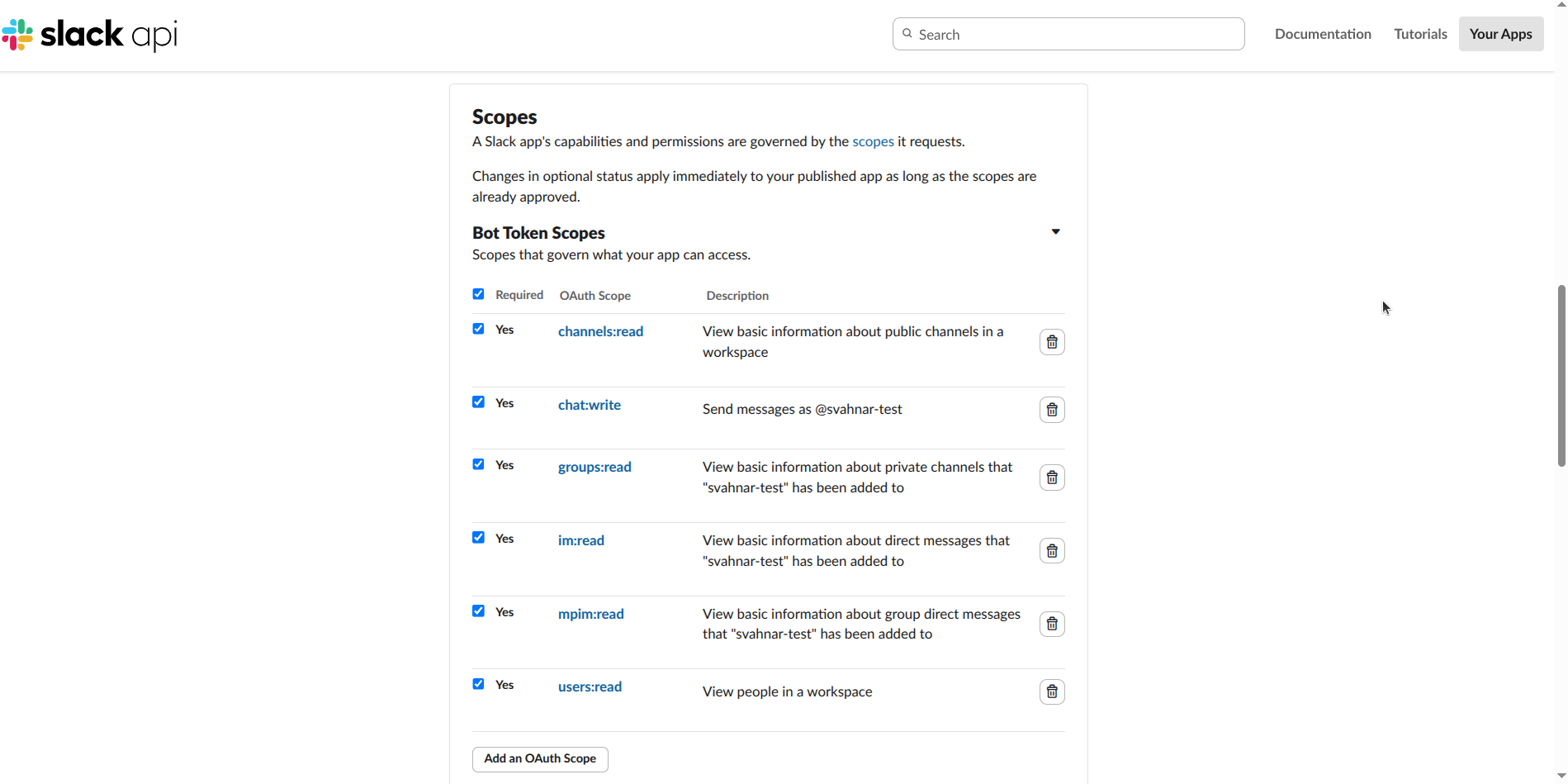Uncheck Required for im:read
This screenshot has width=1568, height=784.
pos(478,538)
